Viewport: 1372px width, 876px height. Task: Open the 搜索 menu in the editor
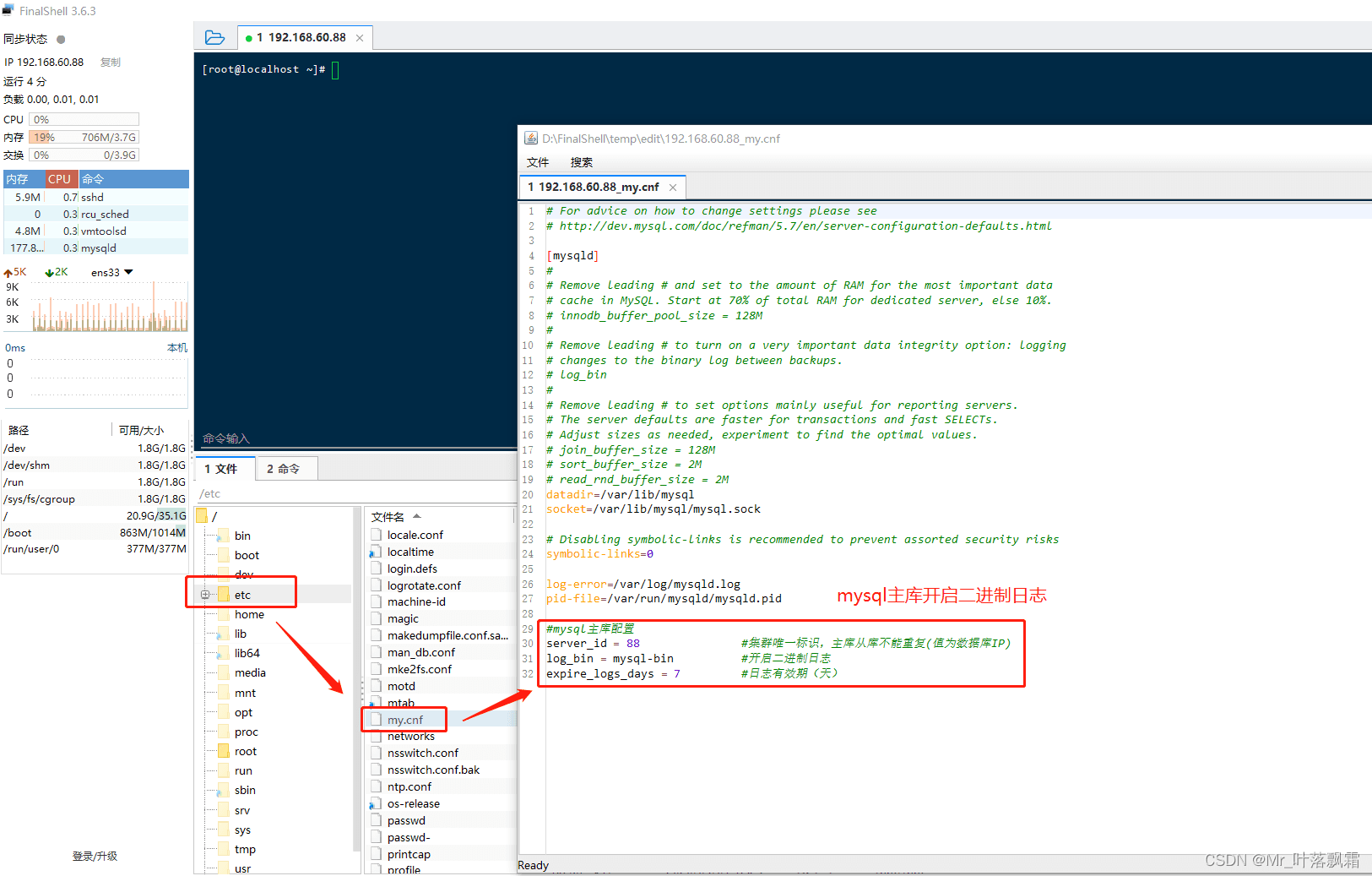click(x=581, y=162)
